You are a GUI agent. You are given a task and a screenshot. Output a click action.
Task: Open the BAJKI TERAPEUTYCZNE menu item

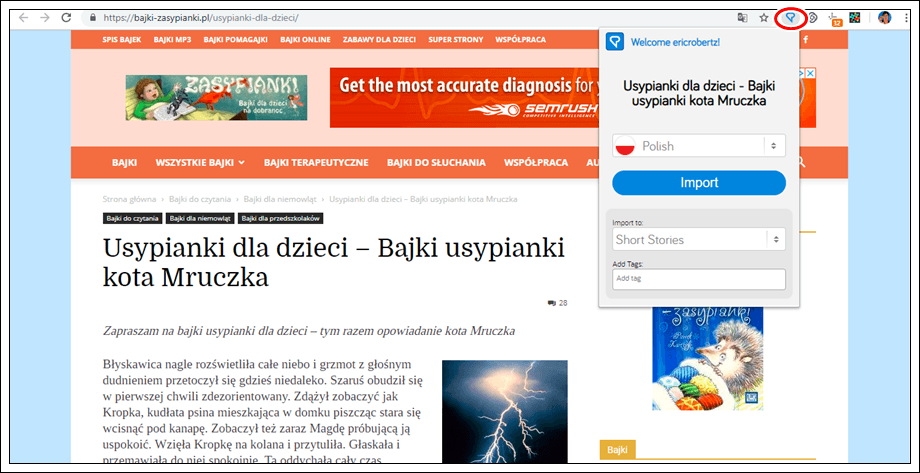point(316,162)
